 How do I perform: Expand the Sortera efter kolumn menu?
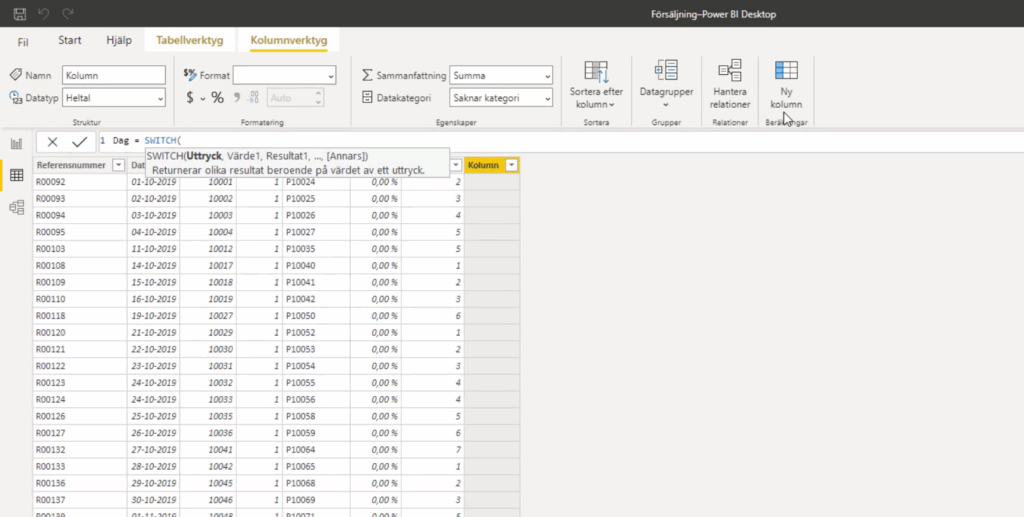pyautogui.click(x=596, y=86)
